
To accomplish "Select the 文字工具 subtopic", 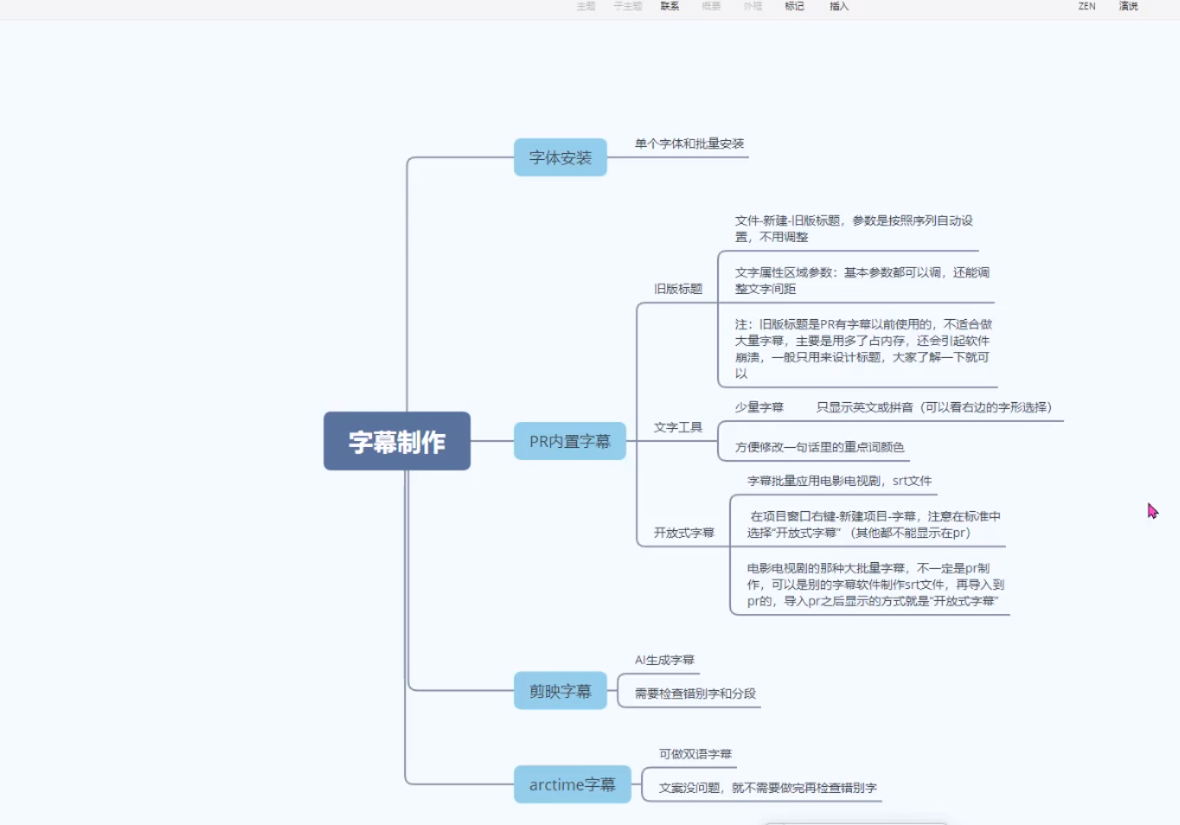I will [x=678, y=428].
